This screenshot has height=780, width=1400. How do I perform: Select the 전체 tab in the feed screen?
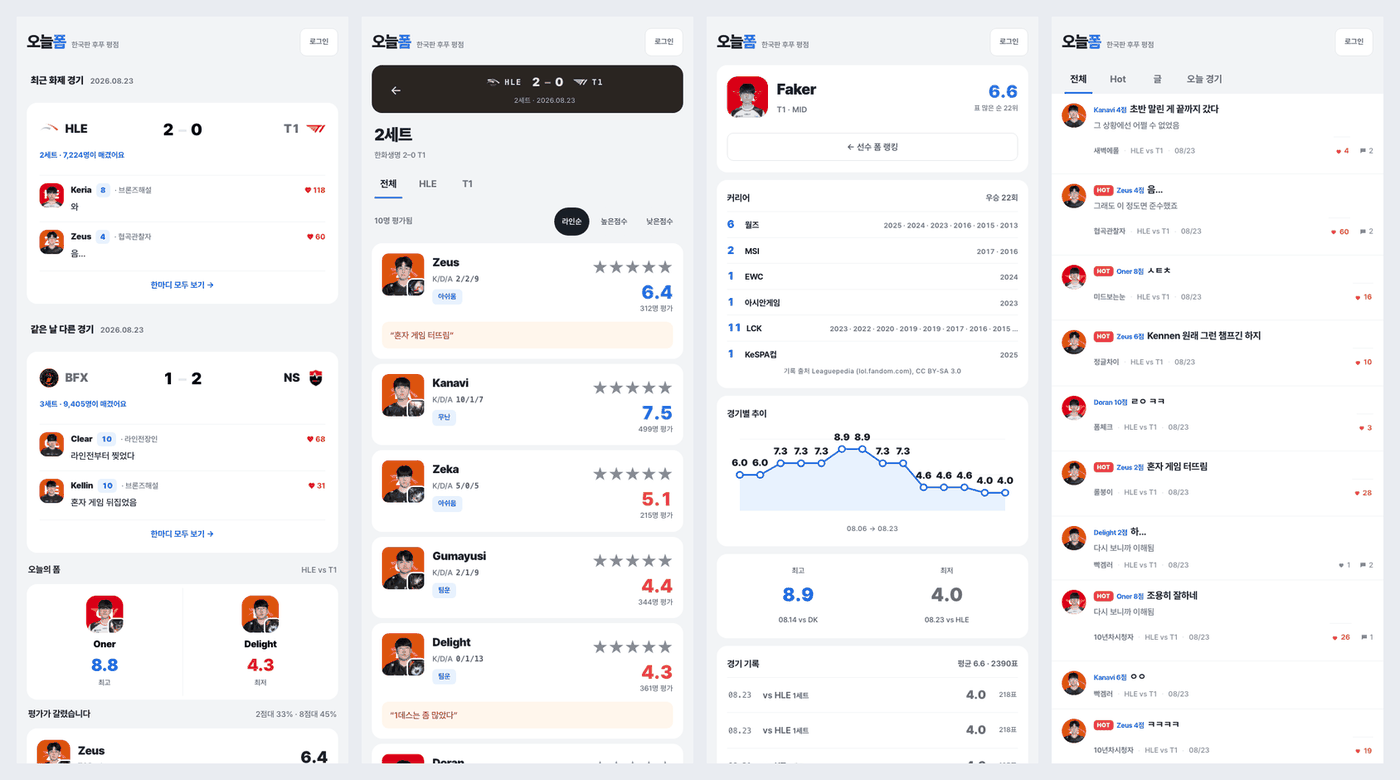tap(1078, 79)
